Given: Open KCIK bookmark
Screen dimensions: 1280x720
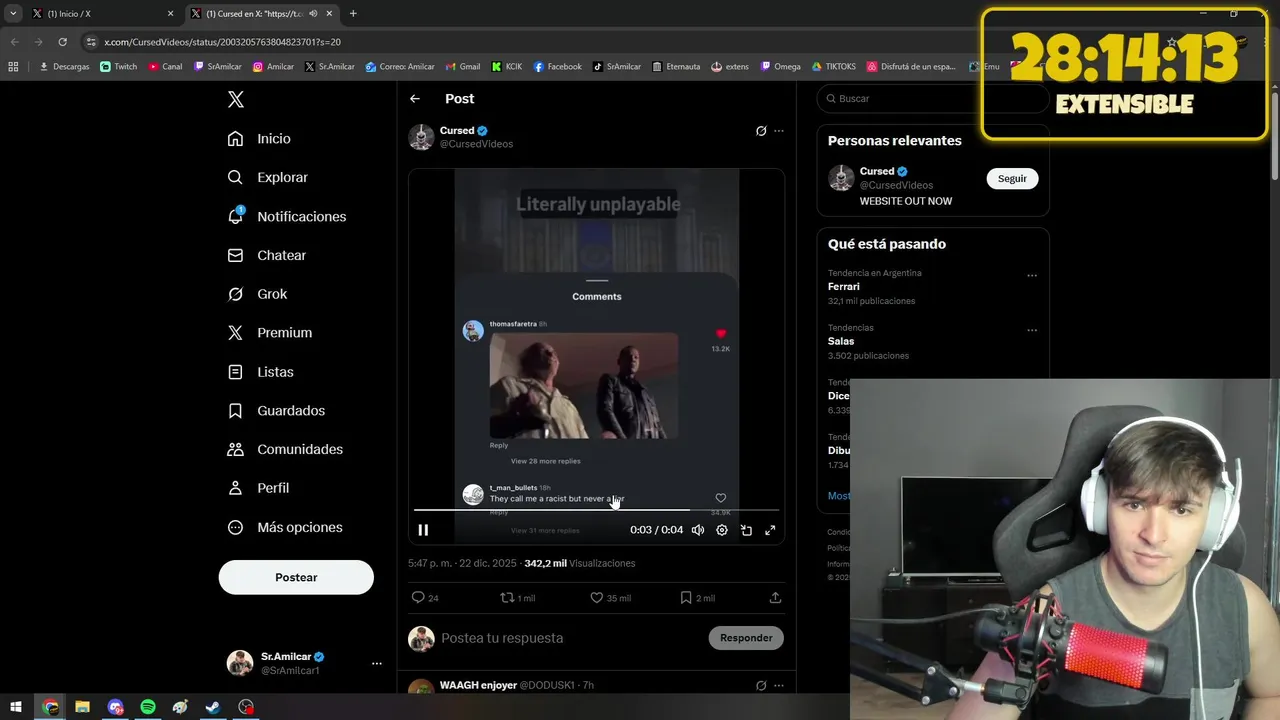Looking at the screenshot, I should point(507,67).
